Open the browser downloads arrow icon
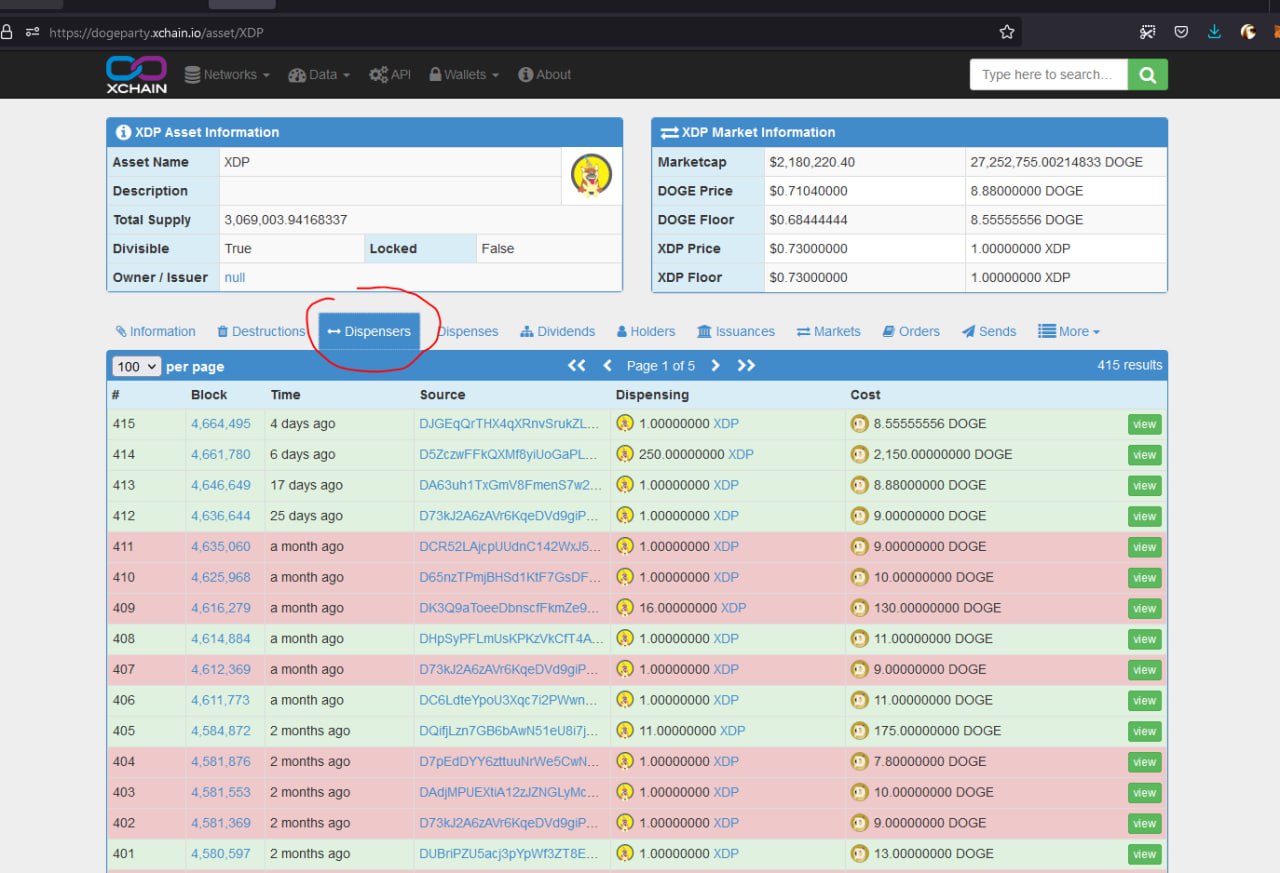The width and height of the screenshot is (1280, 873). pyautogui.click(x=1214, y=32)
